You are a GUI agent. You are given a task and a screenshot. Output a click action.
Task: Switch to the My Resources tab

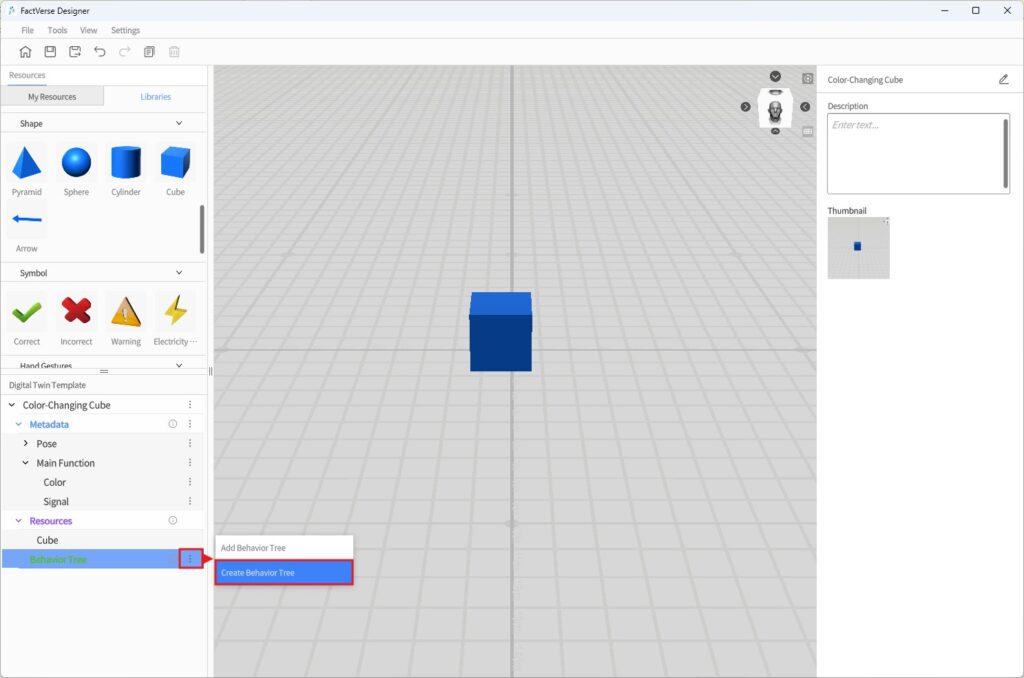click(52, 97)
